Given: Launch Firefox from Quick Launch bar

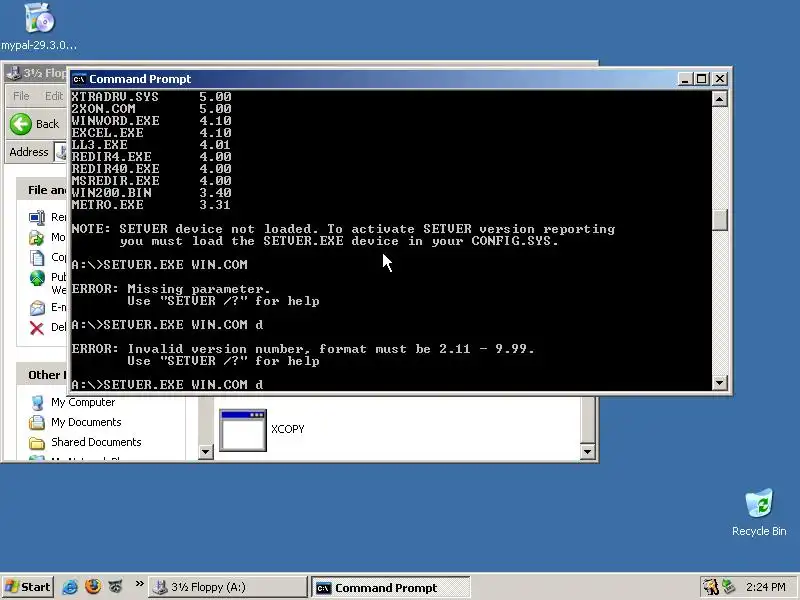Looking at the screenshot, I should pos(93,587).
